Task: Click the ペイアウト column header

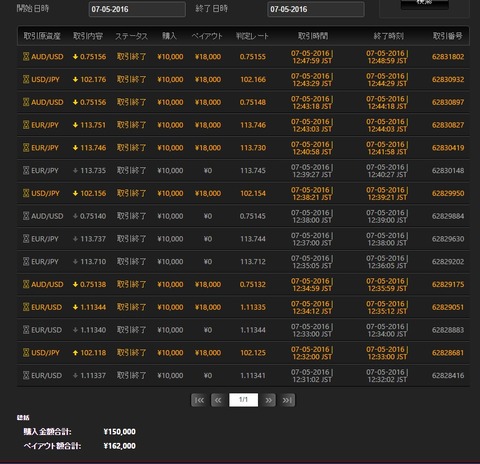Action: [x=207, y=36]
